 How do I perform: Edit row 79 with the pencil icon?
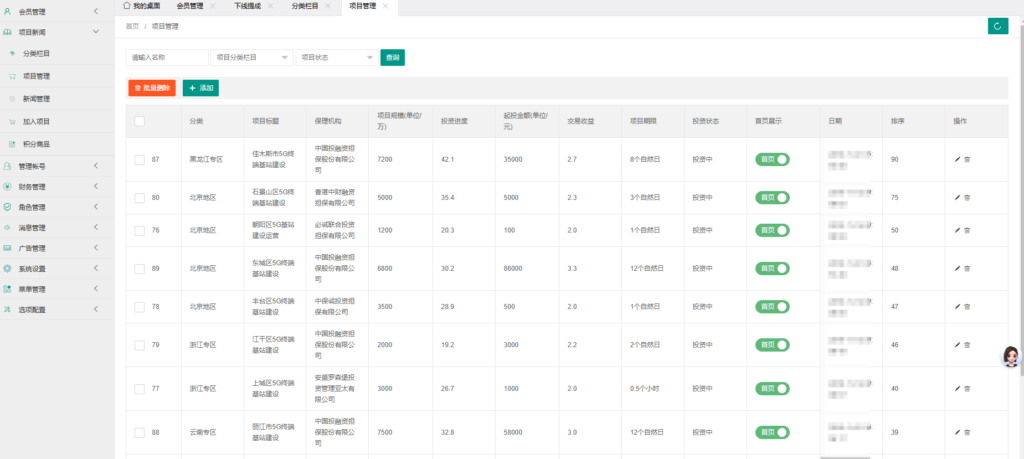click(x=957, y=345)
